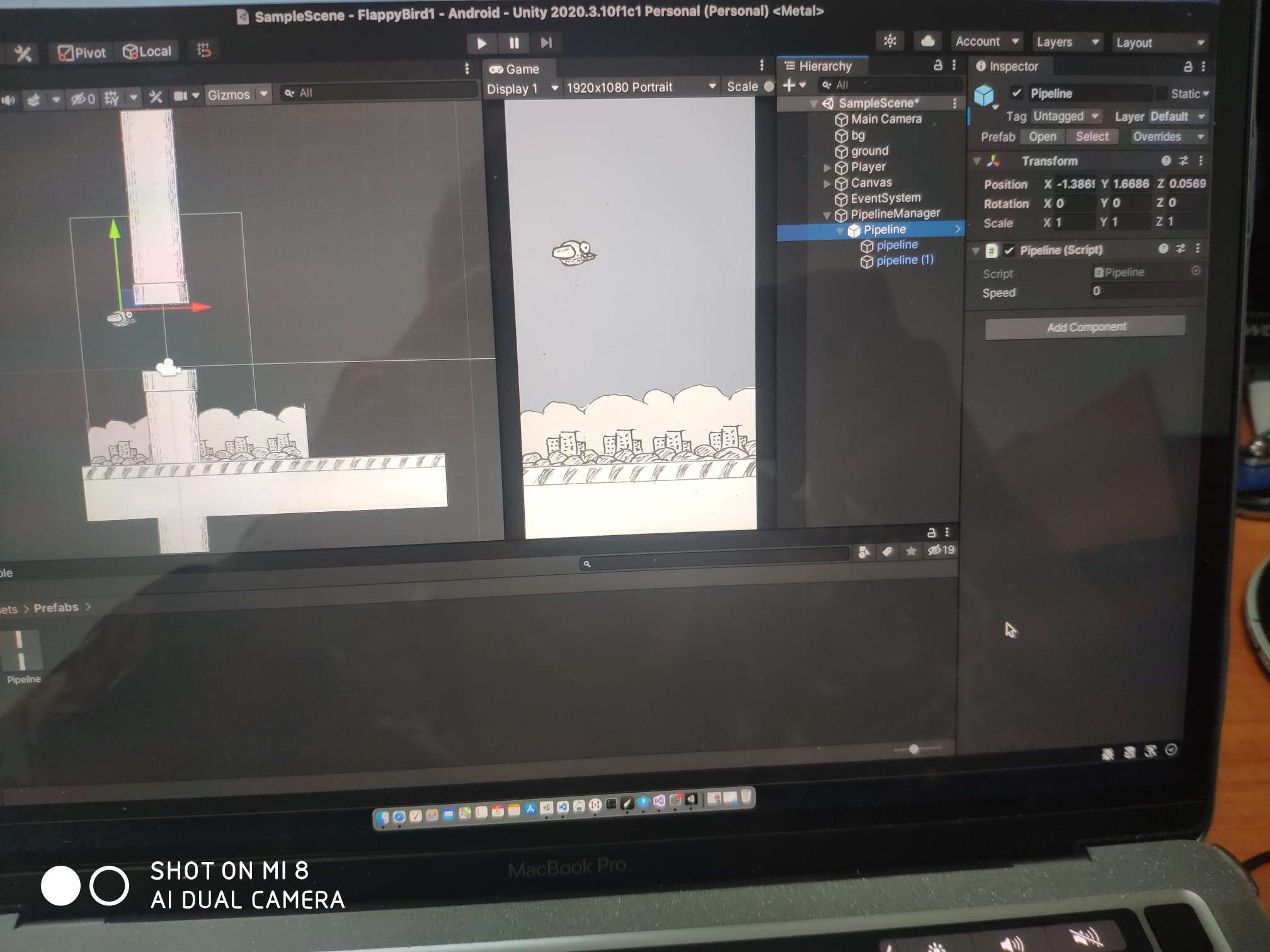This screenshot has height=952, width=1270.
Task: Lock the Inspector panel
Action: [1187, 66]
